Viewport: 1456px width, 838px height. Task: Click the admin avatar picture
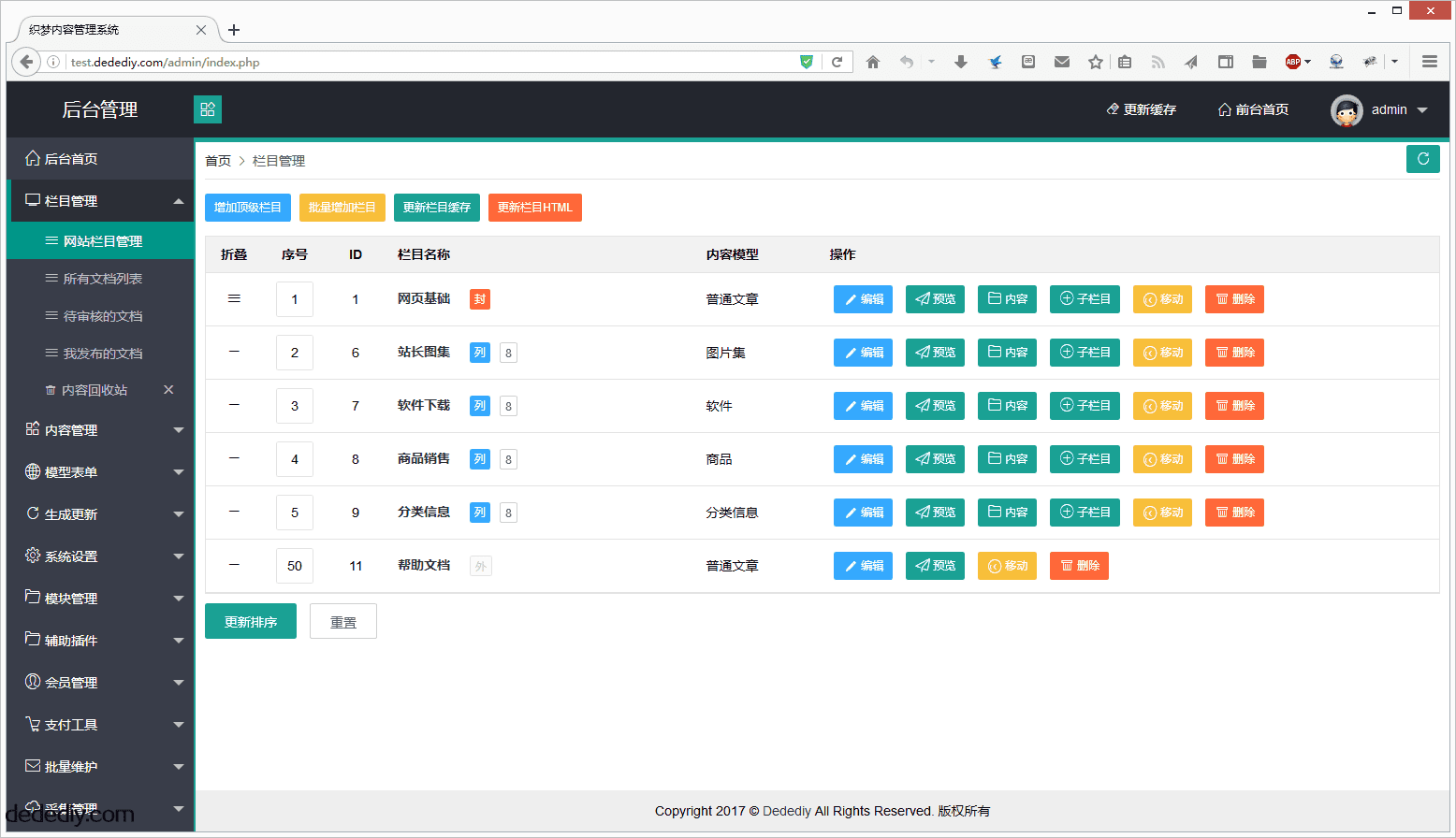[1347, 110]
